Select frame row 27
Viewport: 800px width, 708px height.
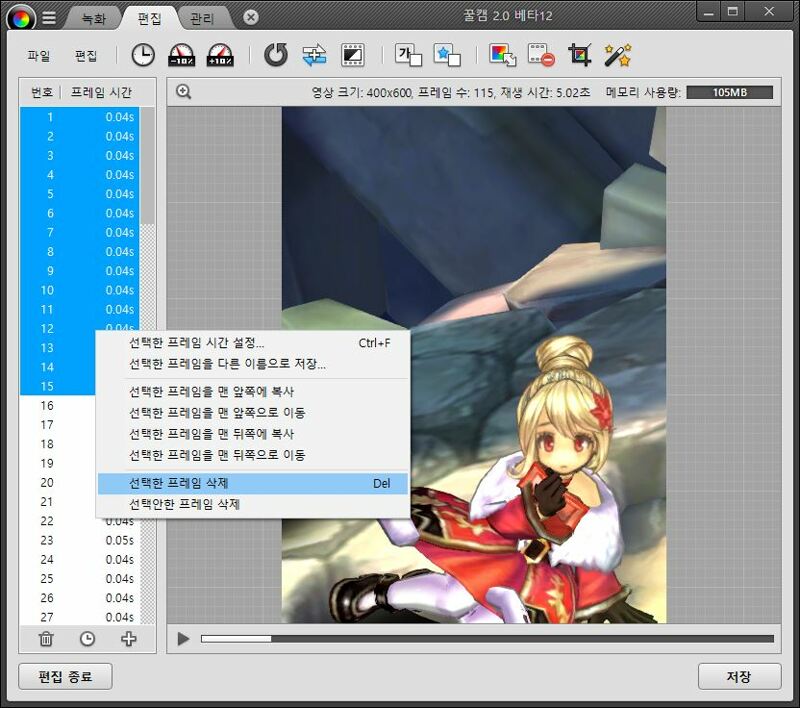[x=80, y=617]
